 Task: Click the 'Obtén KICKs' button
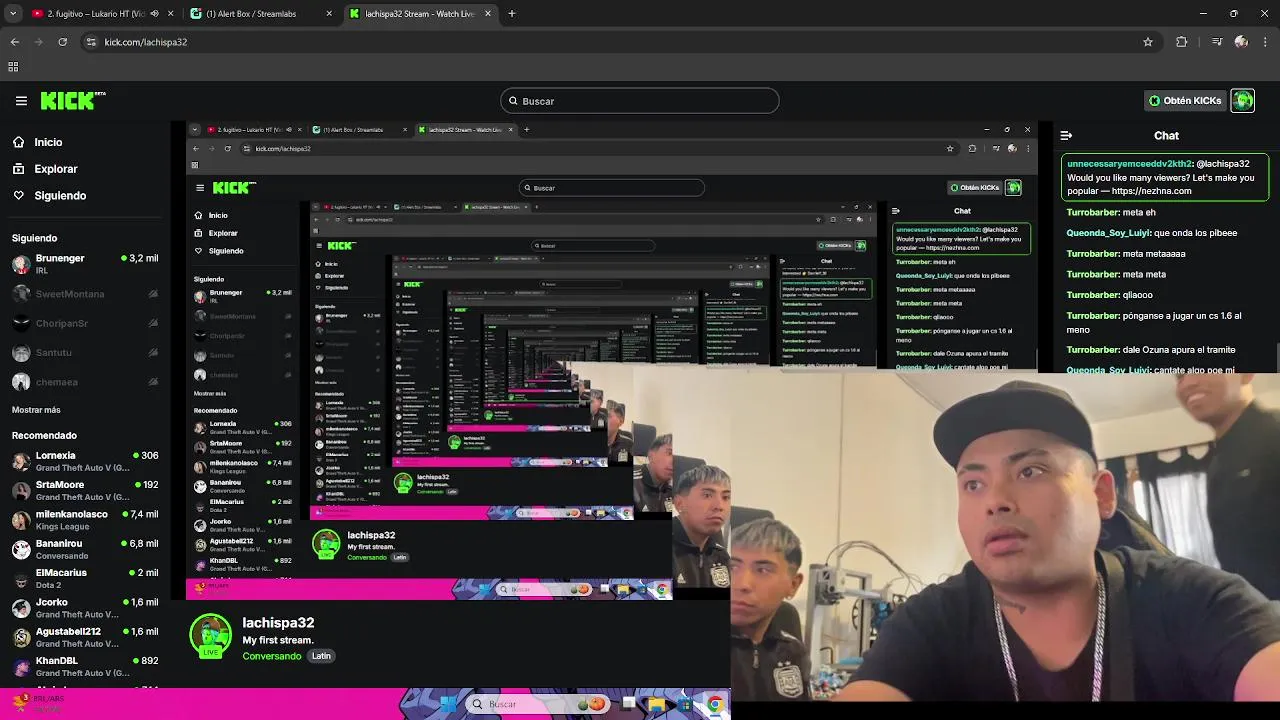pyautogui.click(x=1185, y=101)
